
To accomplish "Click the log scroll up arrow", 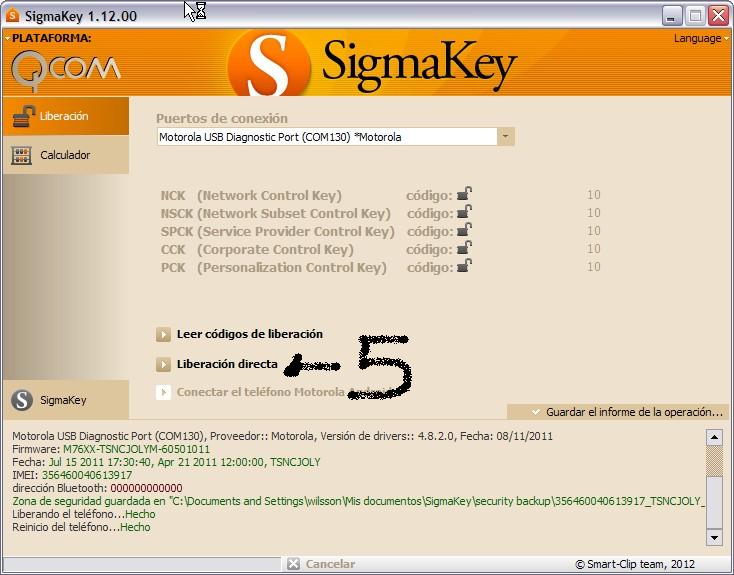I will point(714,437).
